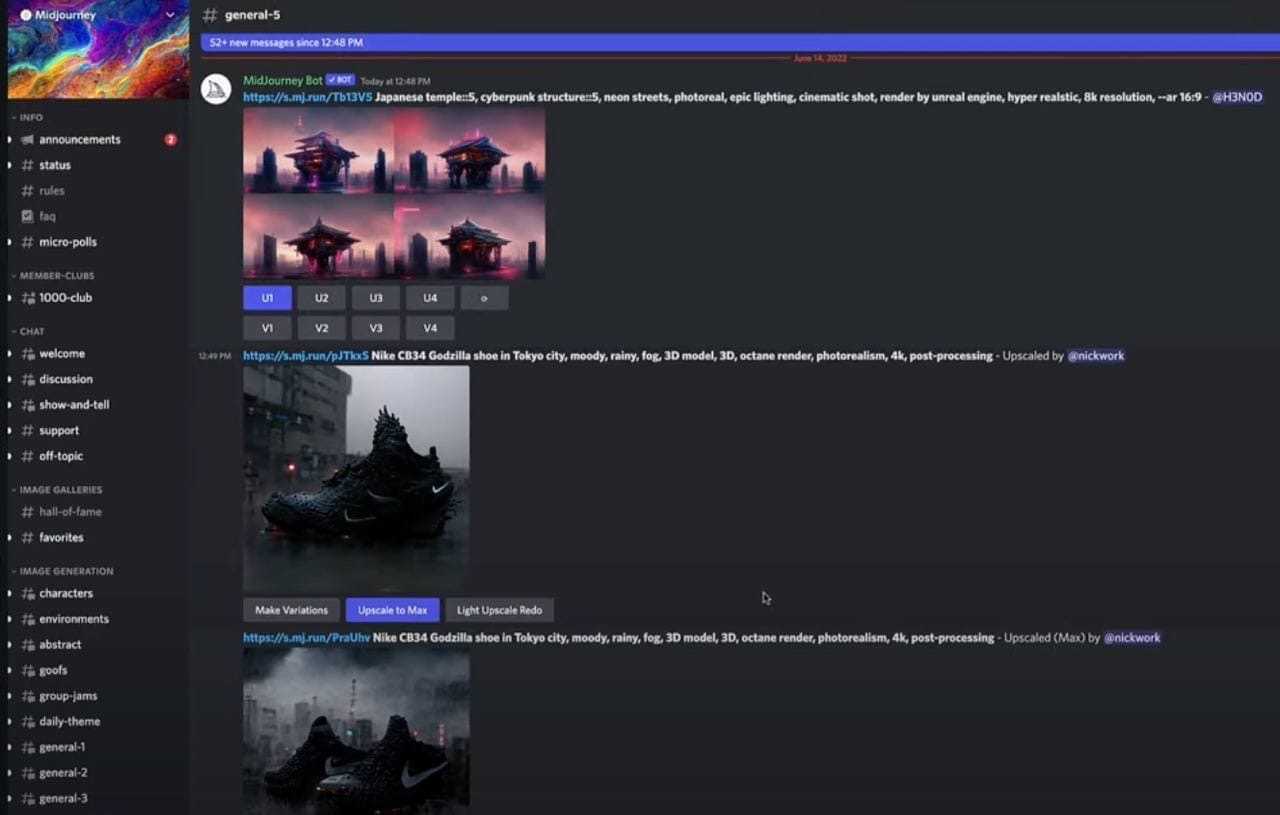Image resolution: width=1280 pixels, height=815 pixels.
Task: Go to the show-and-tell channel
Action: 74,405
